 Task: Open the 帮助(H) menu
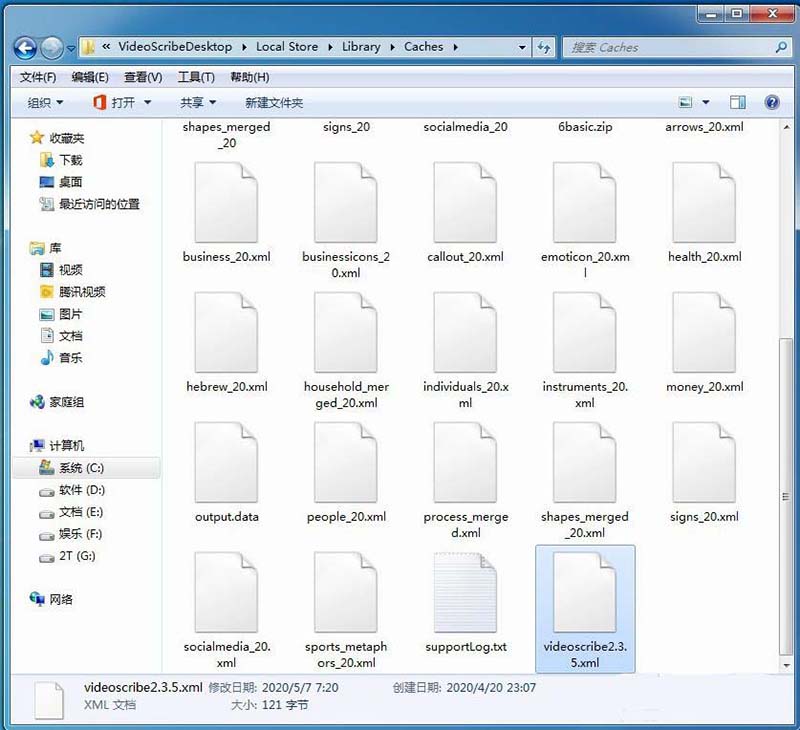(249, 78)
